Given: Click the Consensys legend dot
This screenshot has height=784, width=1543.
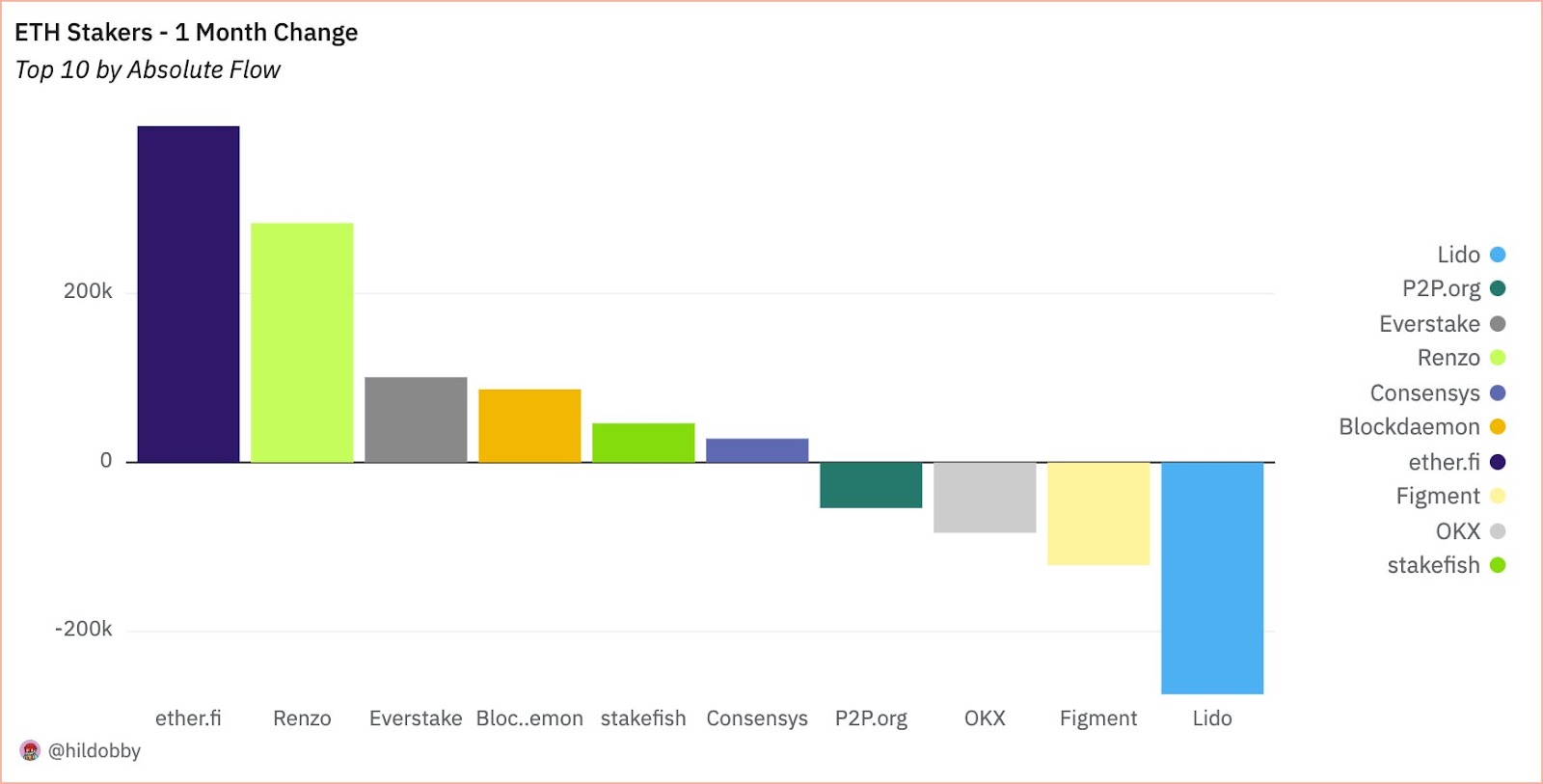Looking at the screenshot, I should point(1498,392).
